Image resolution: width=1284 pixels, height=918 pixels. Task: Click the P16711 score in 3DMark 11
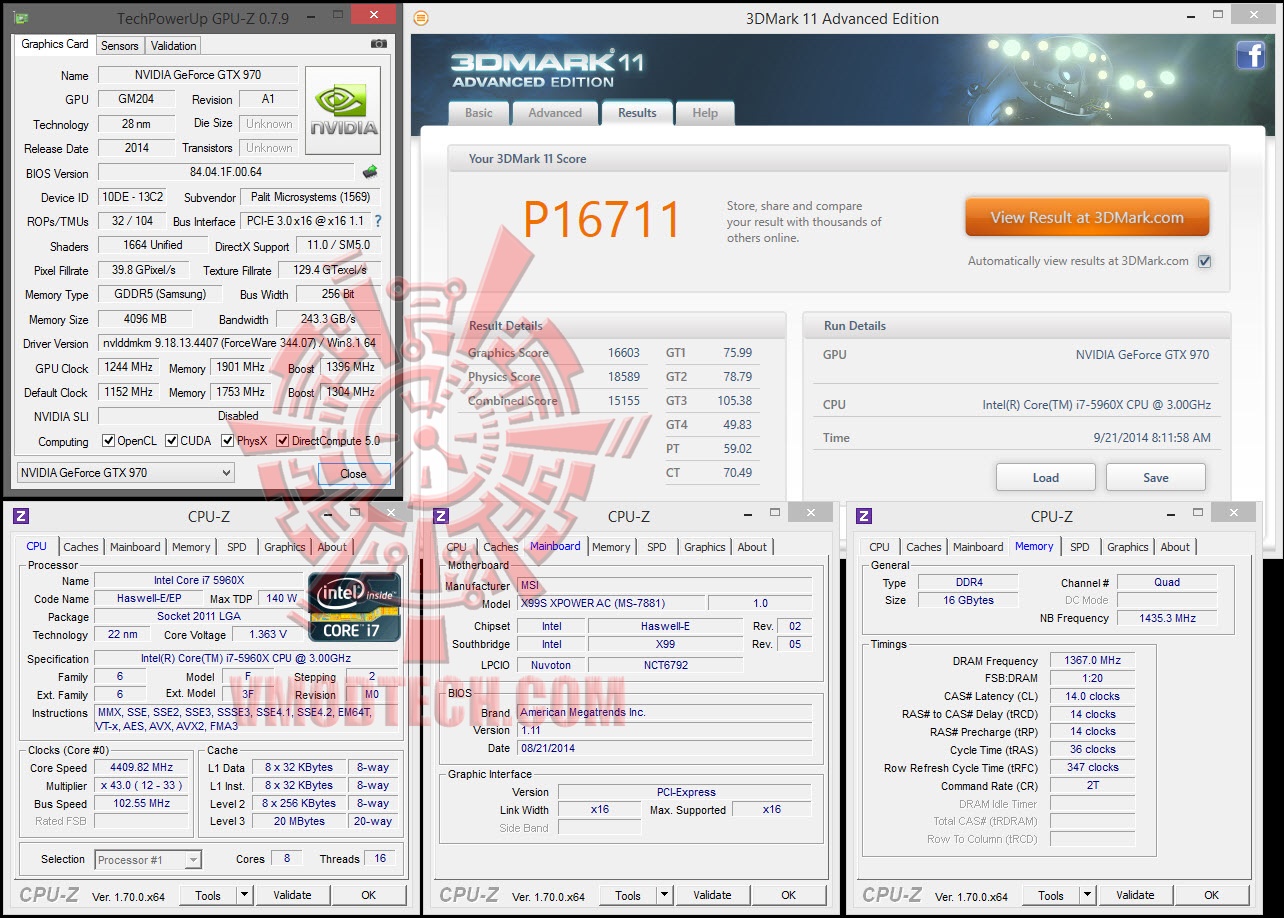[x=603, y=220]
